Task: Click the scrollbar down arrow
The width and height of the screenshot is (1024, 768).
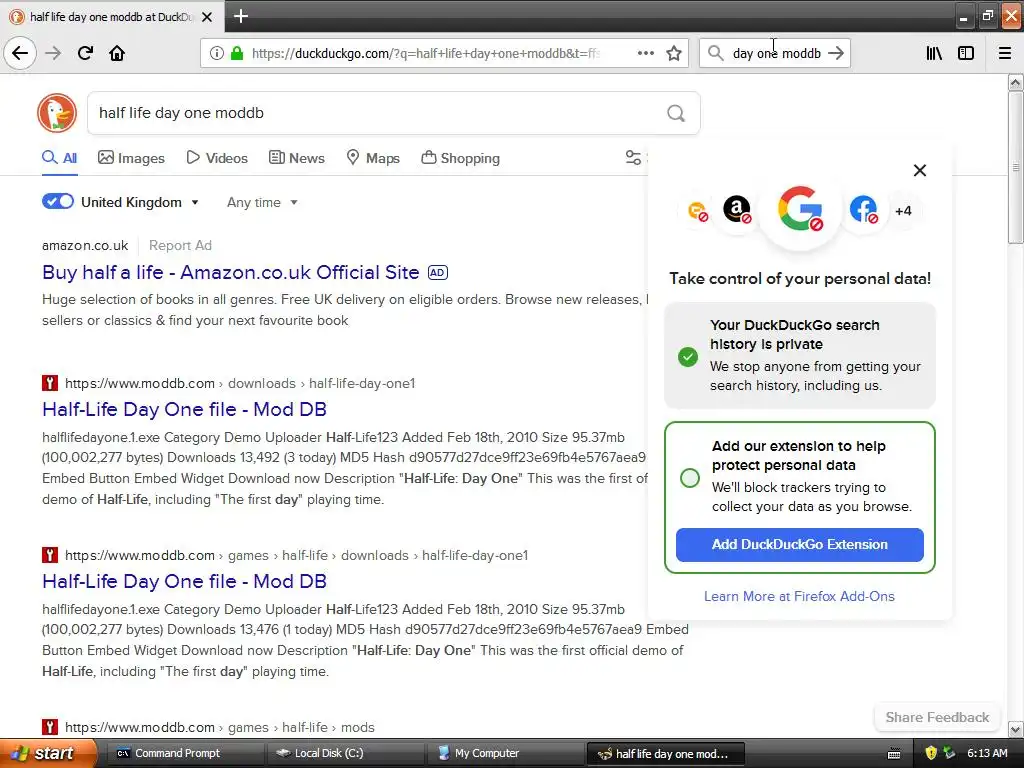Action: [1015, 729]
